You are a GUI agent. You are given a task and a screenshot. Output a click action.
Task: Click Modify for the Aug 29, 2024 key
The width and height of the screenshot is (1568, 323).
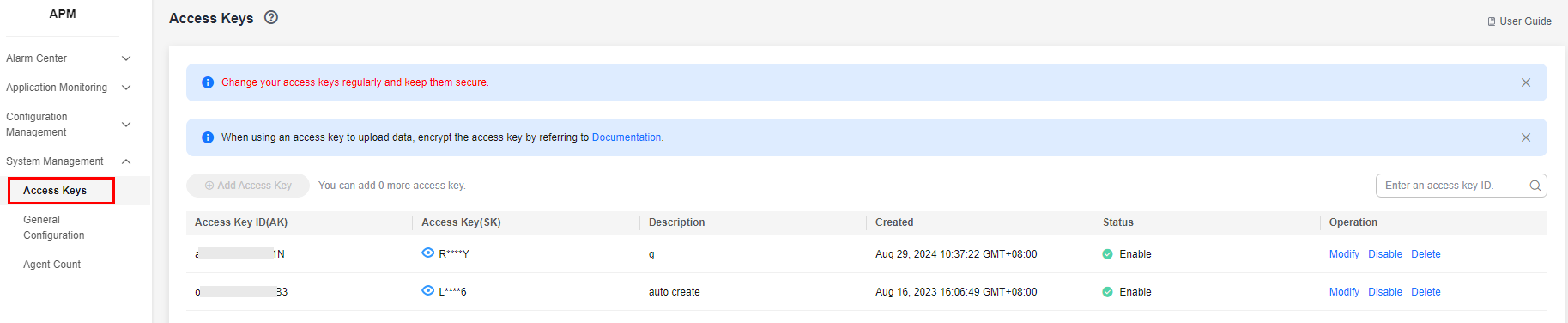point(1344,254)
